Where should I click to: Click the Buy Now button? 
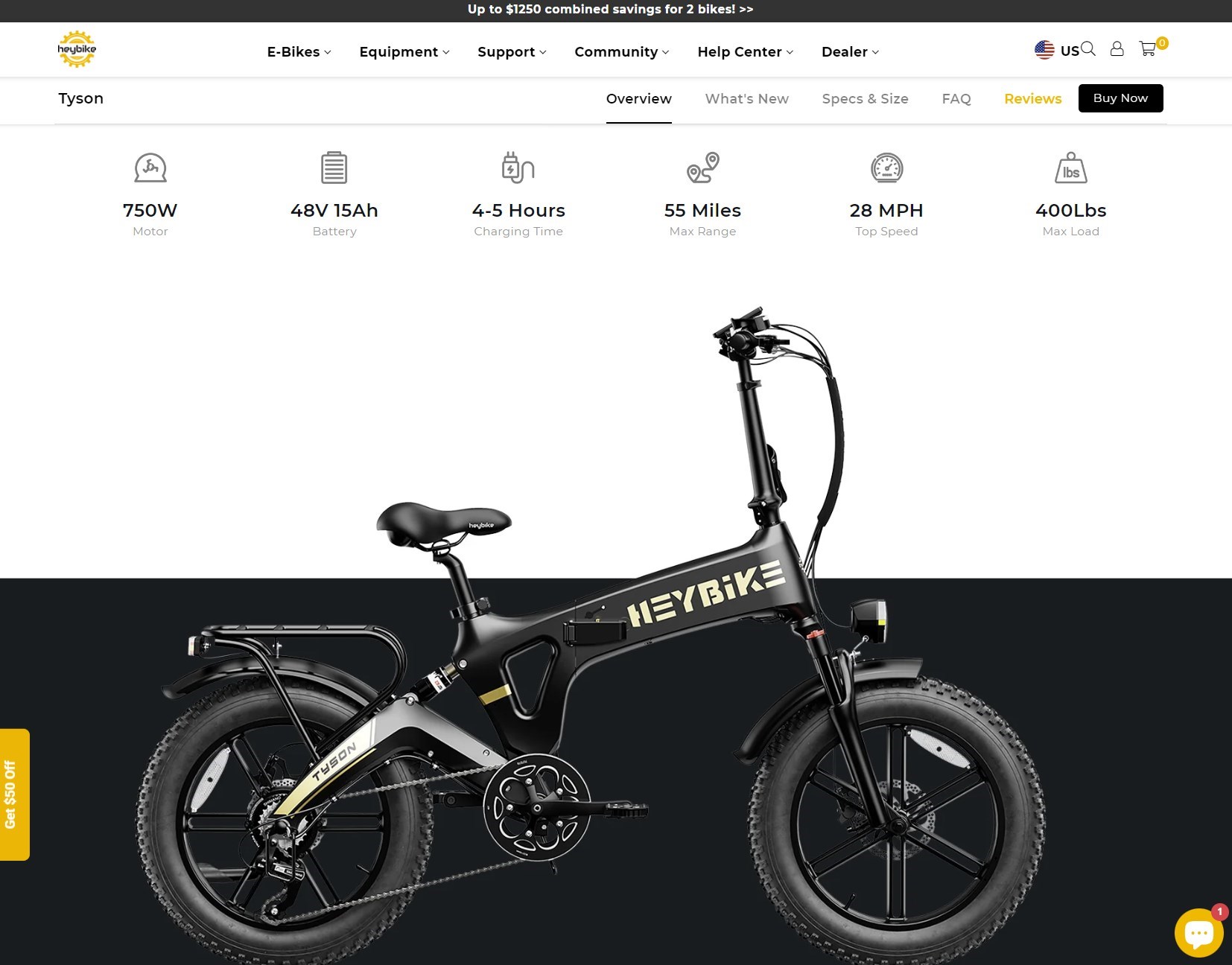coord(1121,98)
